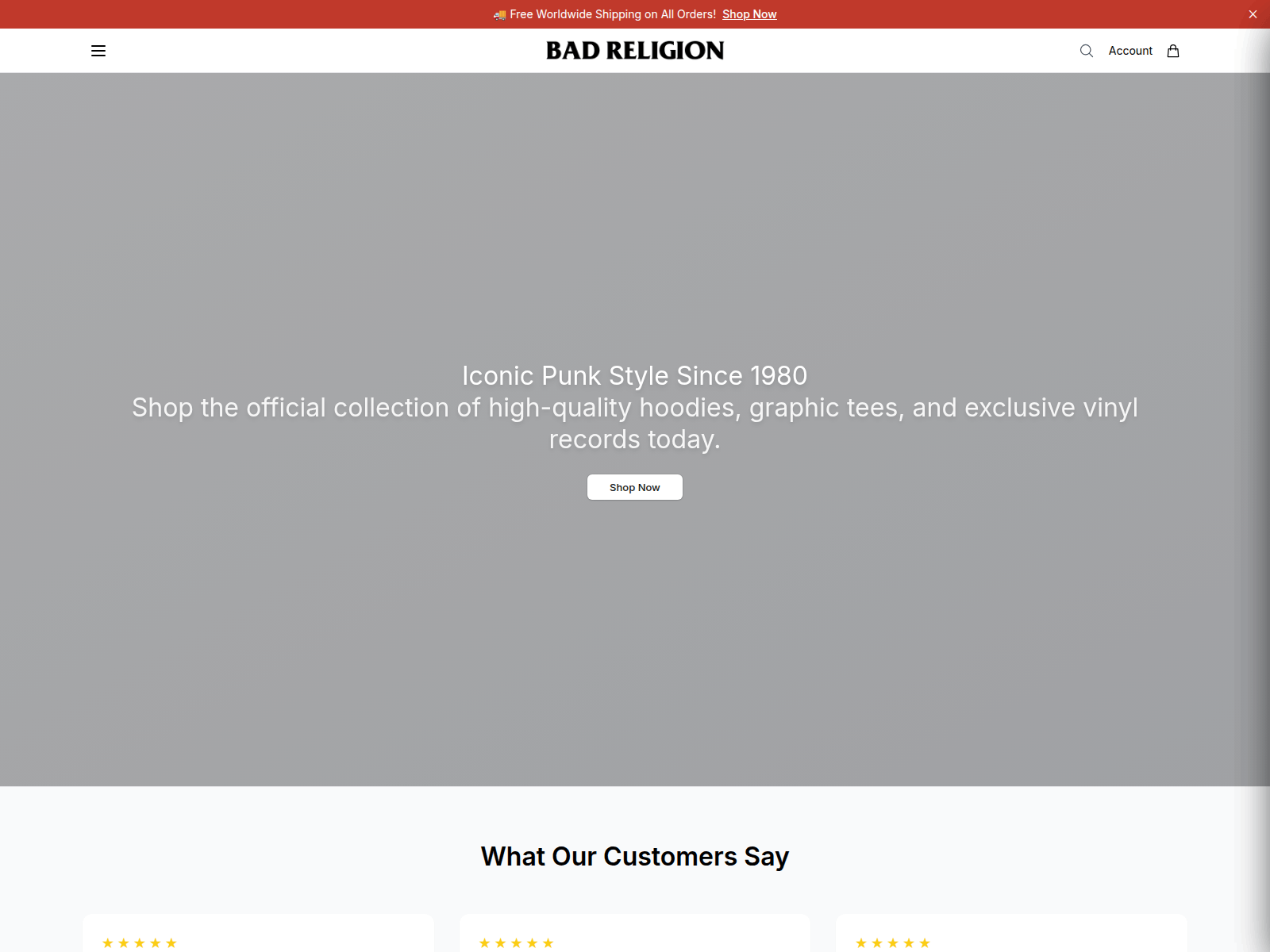This screenshot has height=952, width=1270.
Task: Go to the Bad Religion logo home
Action: [x=635, y=51]
